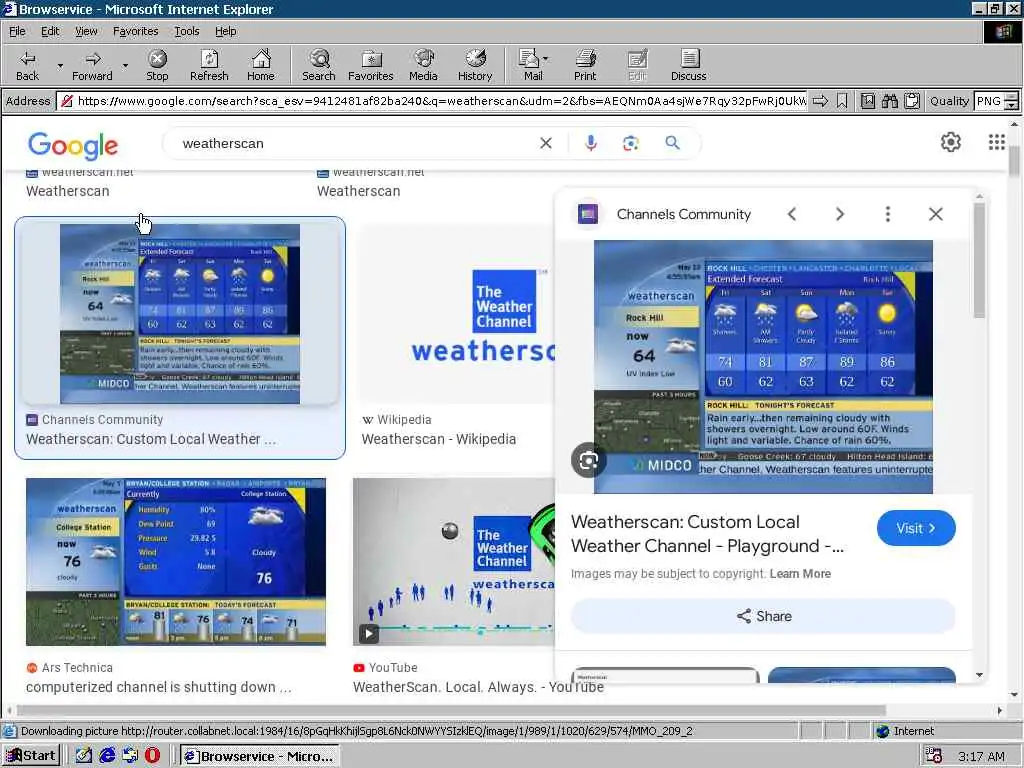
Task: Open the Search toolbar pane
Action: tap(319, 65)
